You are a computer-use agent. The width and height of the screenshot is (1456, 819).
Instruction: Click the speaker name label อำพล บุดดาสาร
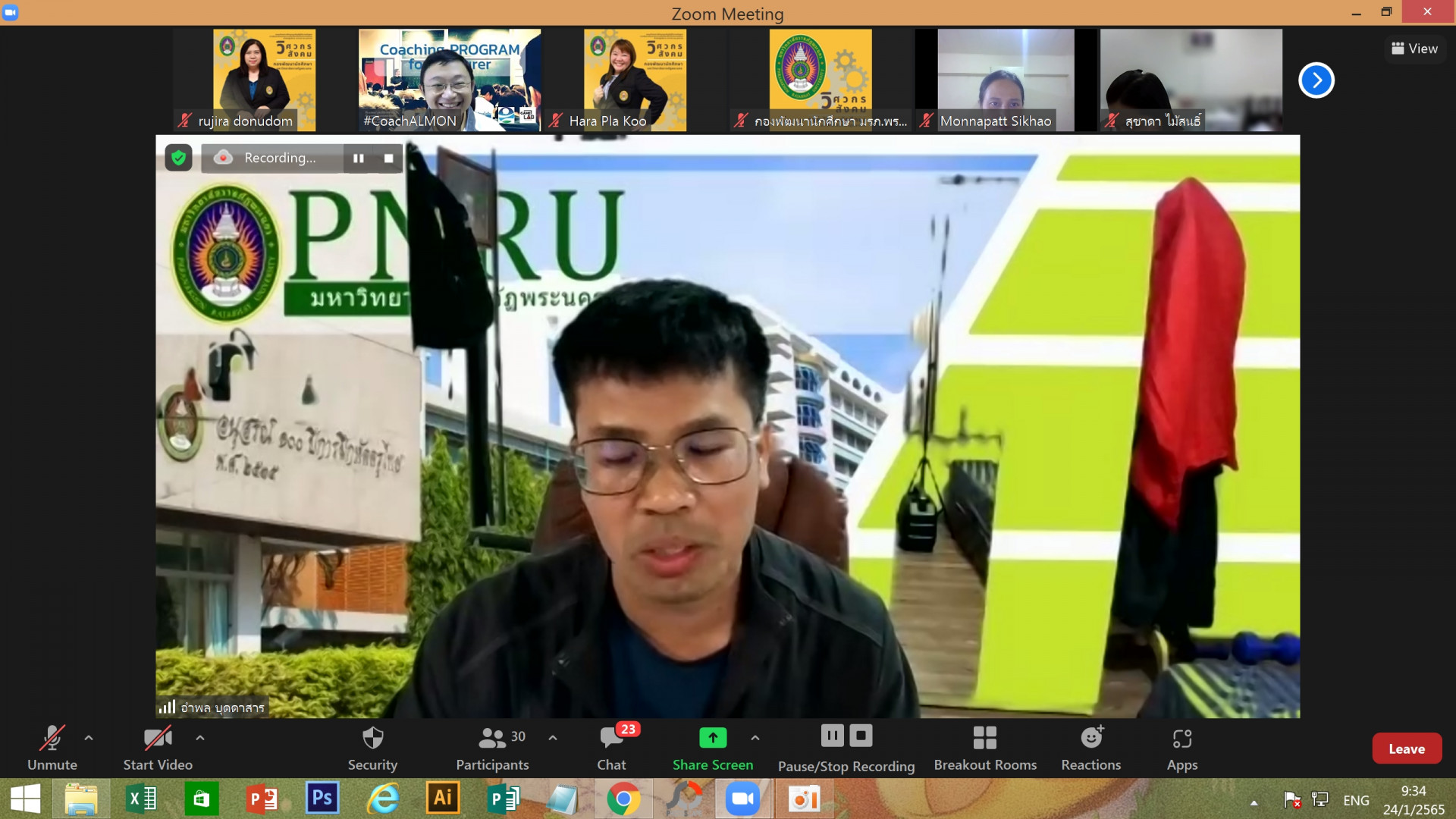pyautogui.click(x=222, y=708)
